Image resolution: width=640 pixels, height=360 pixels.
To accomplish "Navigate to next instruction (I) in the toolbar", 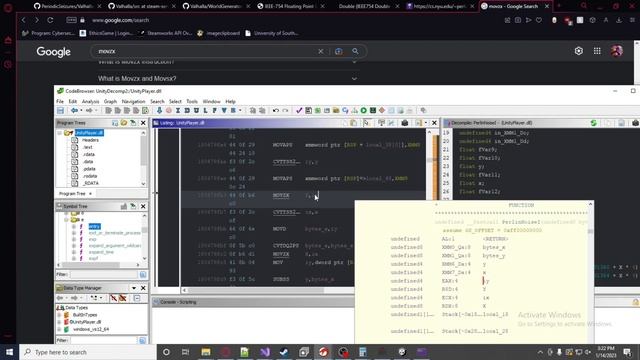I will (x=178, y=111).
